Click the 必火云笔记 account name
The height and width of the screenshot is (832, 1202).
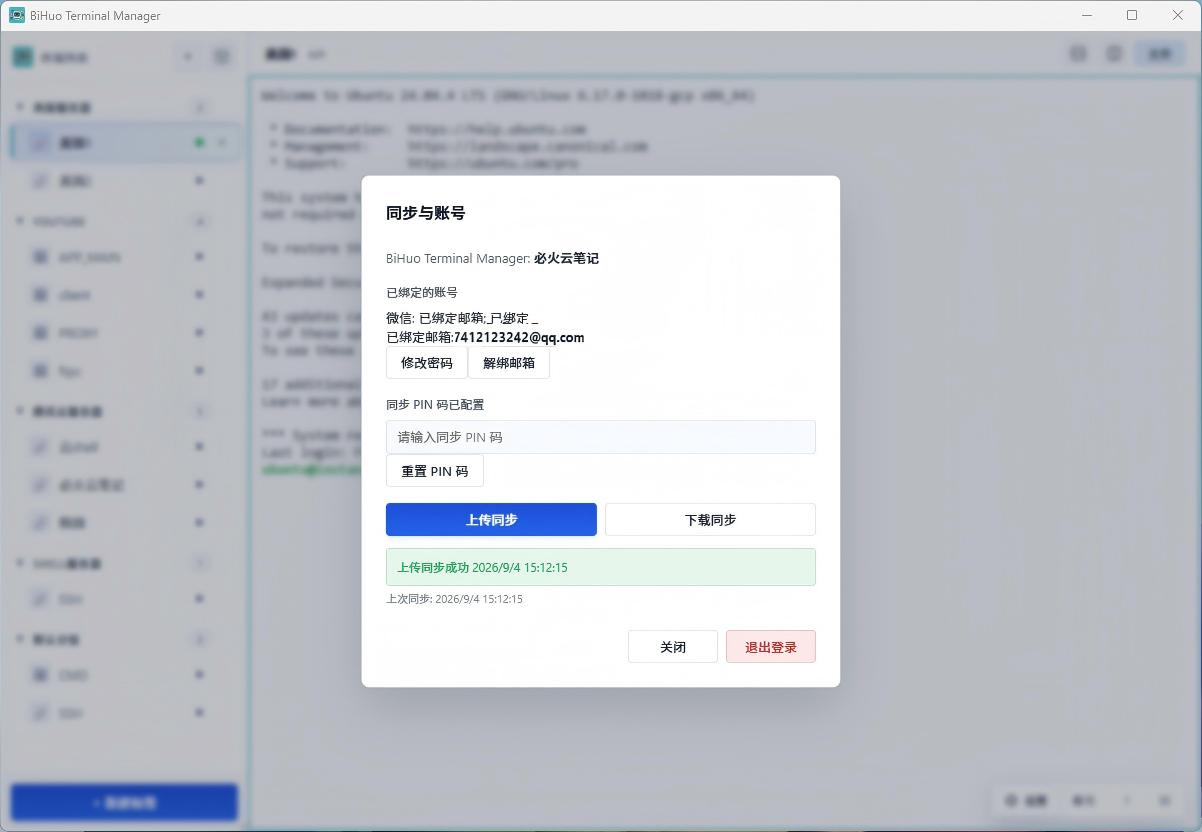(566, 258)
